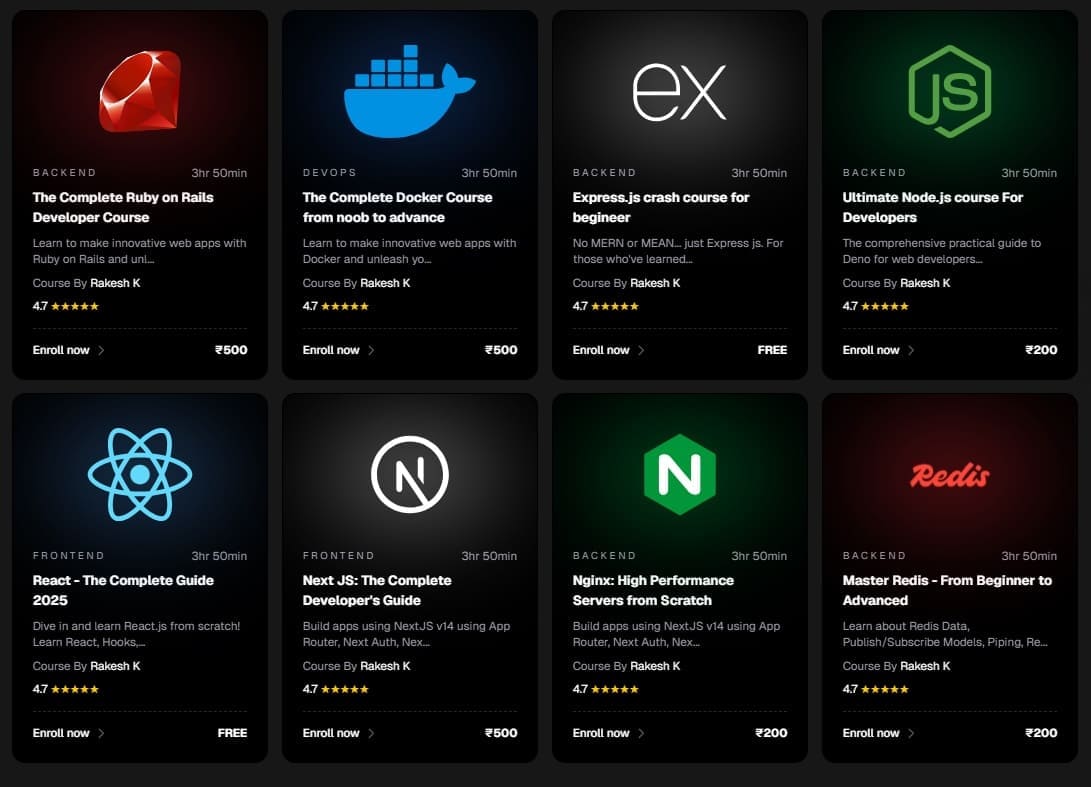
Task: Enroll now in the Ruby on Rails course
Action: point(61,350)
